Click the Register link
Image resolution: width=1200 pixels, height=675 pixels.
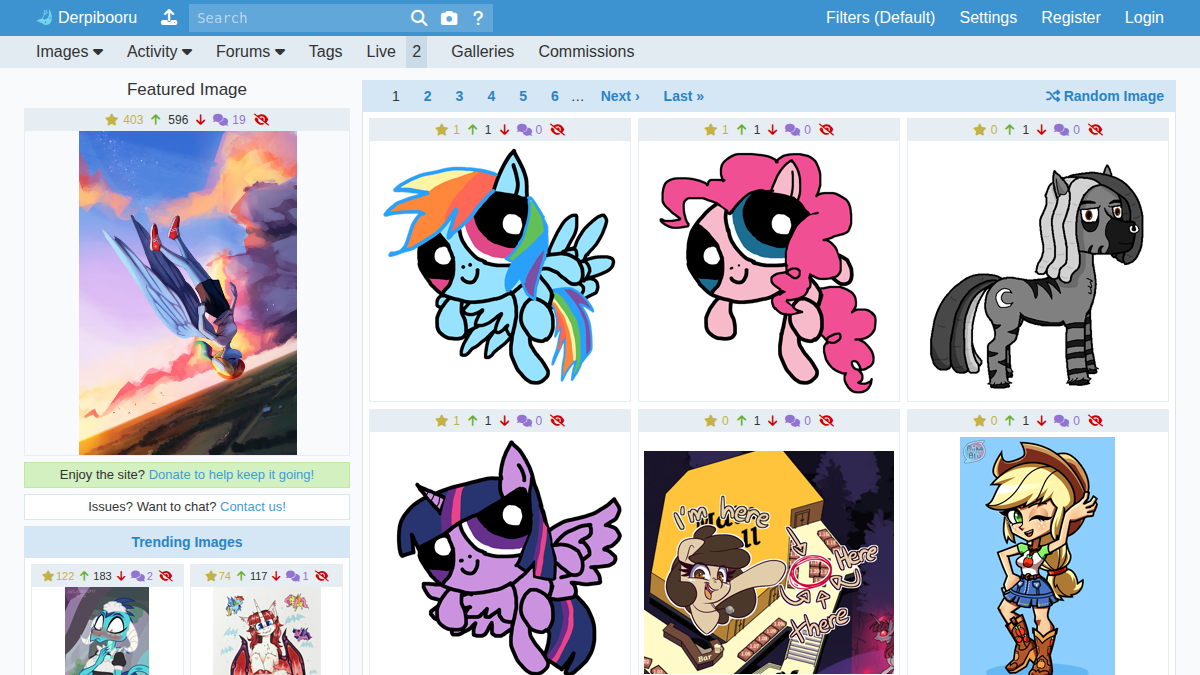click(x=1071, y=17)
